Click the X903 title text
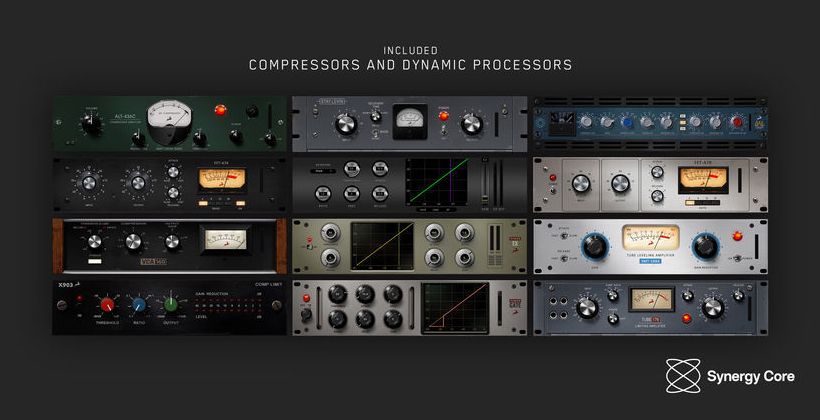This screenshot has width=820, height=420. [66, 286]
